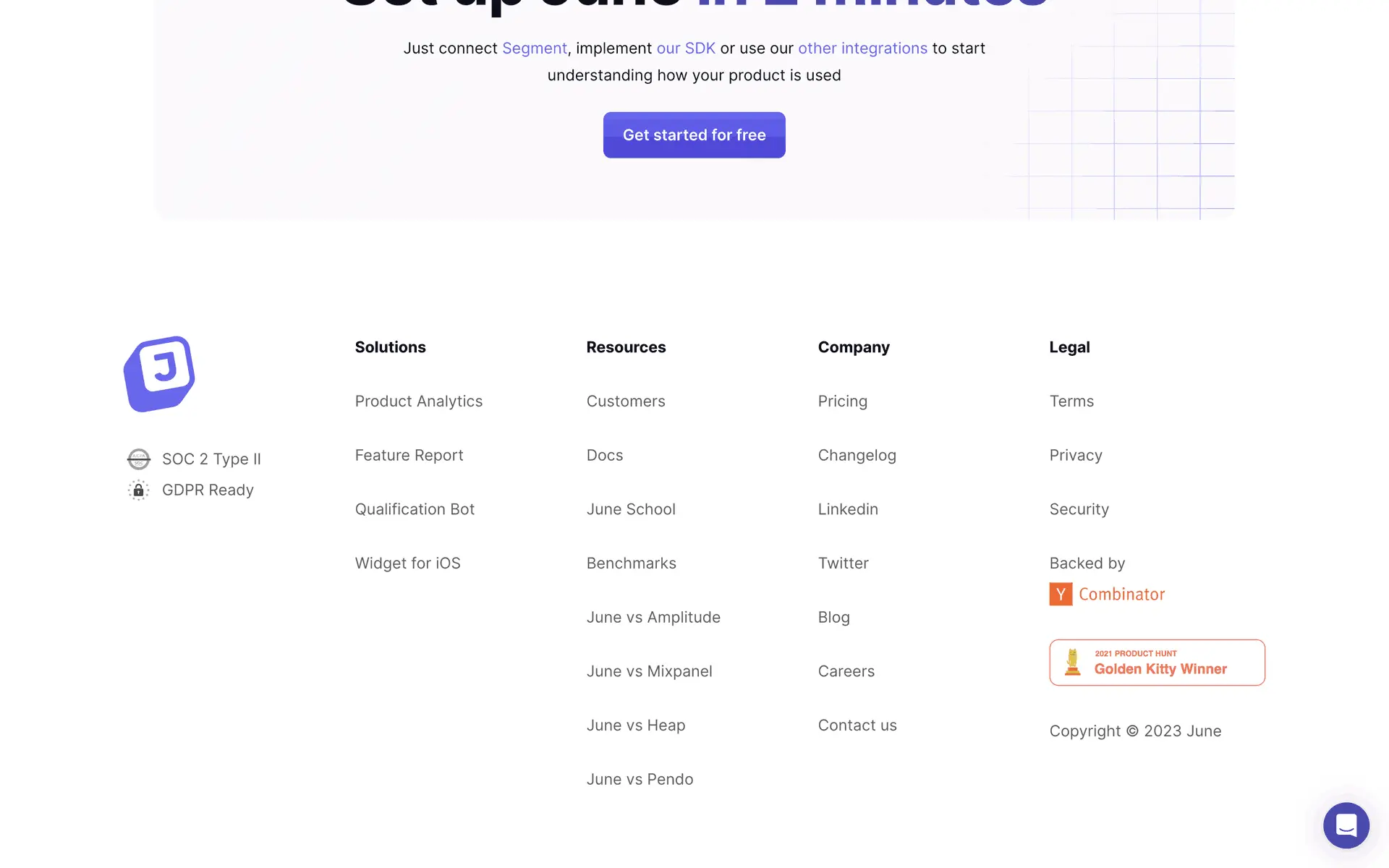Image resolution: width=1389 pixels, height=868 pixels.
Task: Click the Golden Kitty trophy icon
Action: [x=1073, y=663]
